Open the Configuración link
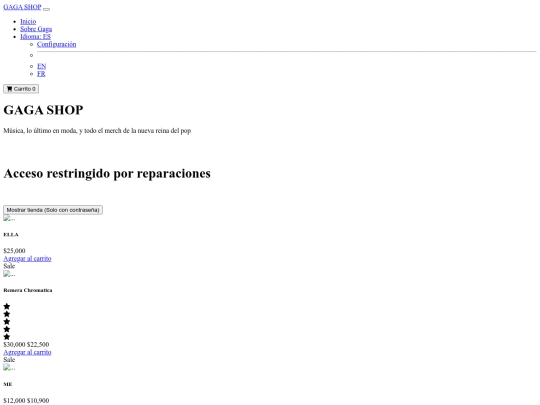The height and width of the screenshot is (405, 540). (x=56, y=44)
